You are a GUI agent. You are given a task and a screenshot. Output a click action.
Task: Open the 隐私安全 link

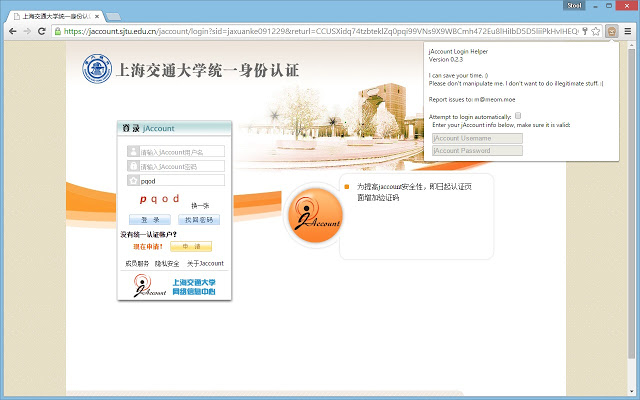[x=167, y=264]
